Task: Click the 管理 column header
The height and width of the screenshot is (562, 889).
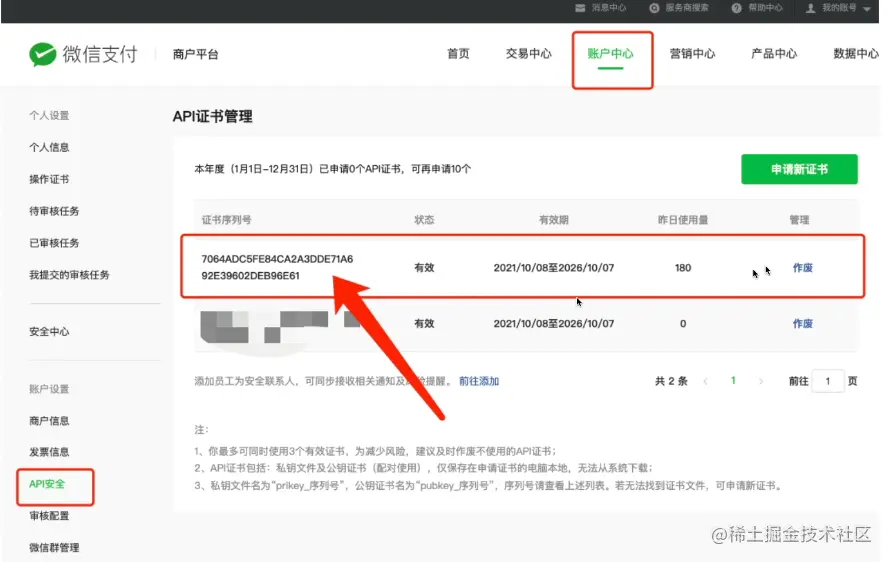Action: (799, 220)
